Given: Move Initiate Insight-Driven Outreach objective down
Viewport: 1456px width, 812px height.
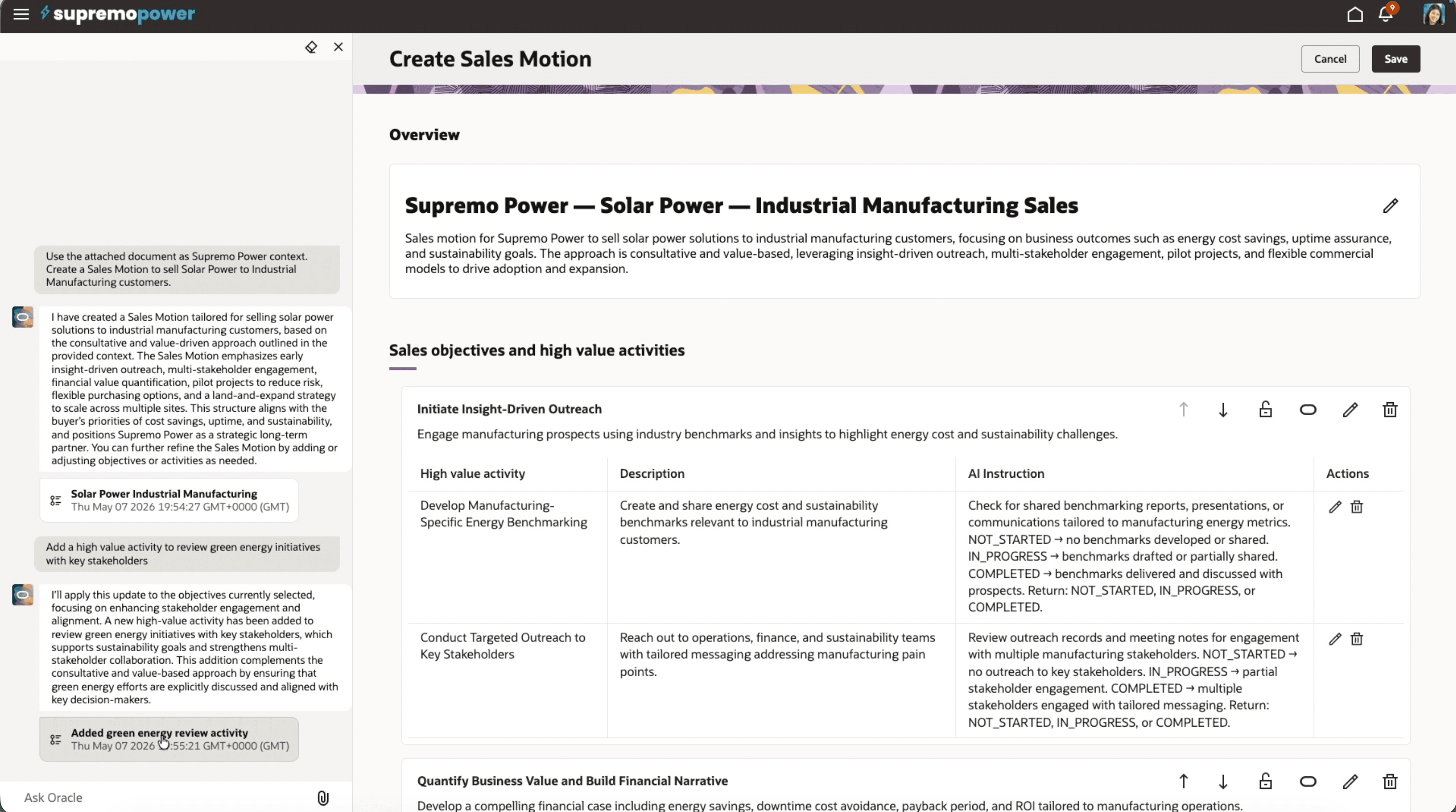Looking at the screenshot, I should 1223,409.
